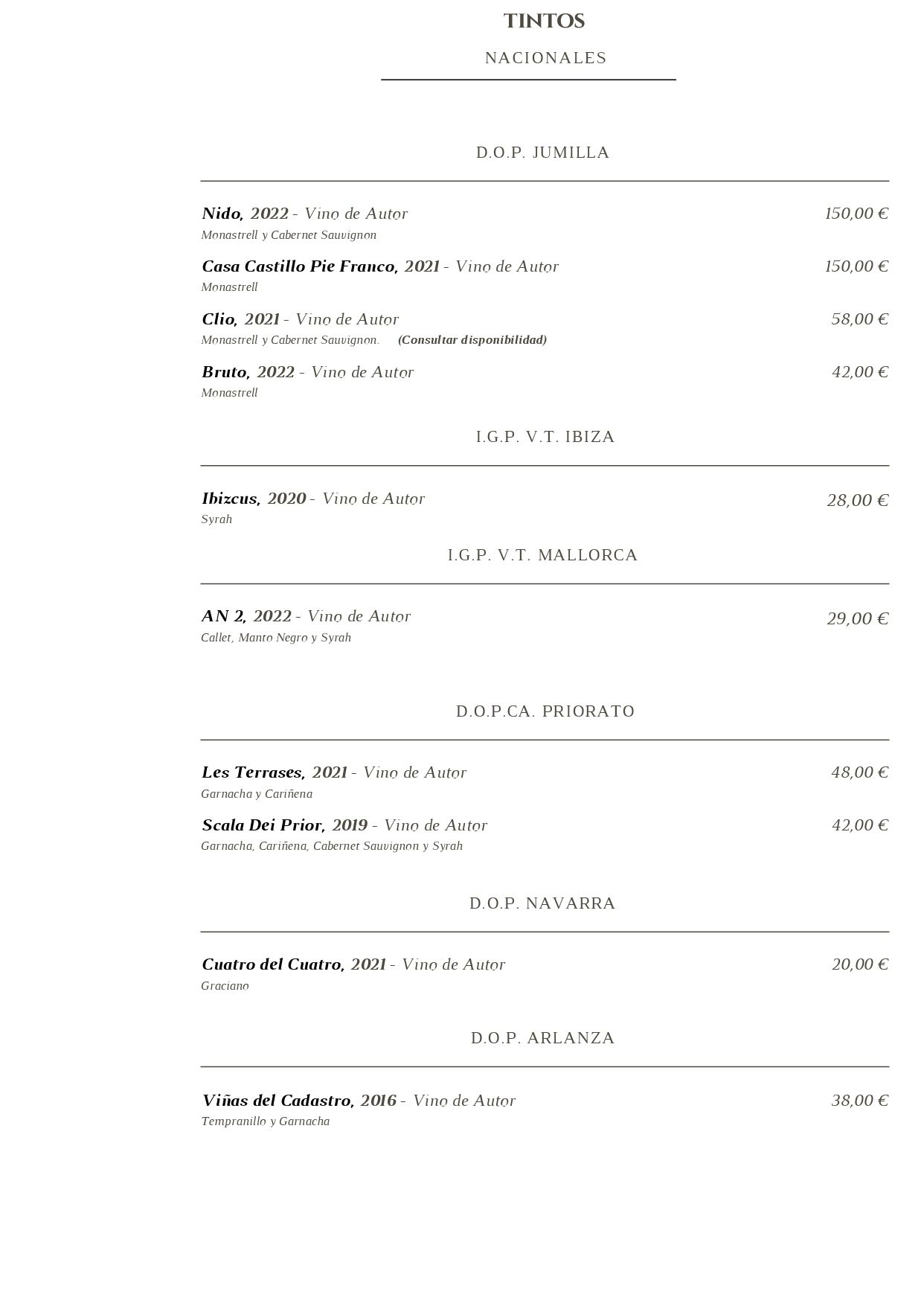The height and width of the screenshot is (1306, 924).
Task: Click the 28,00 € Ibizcus price
Action: click(x=857, y=500)
